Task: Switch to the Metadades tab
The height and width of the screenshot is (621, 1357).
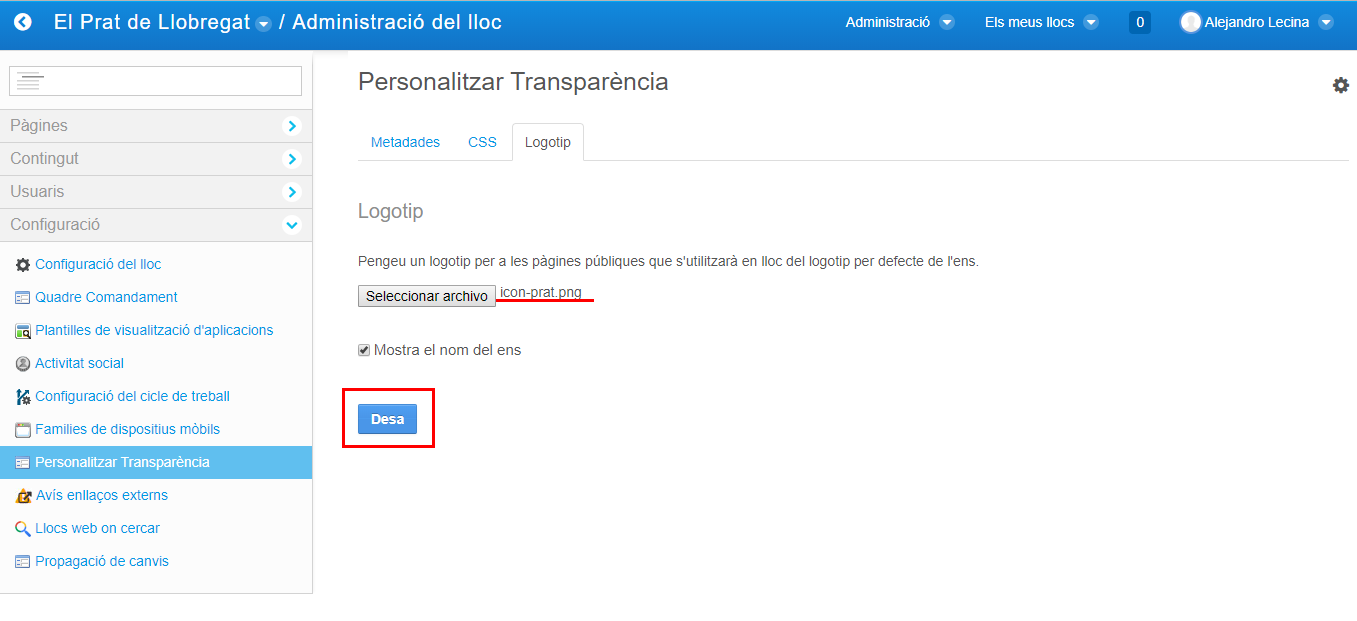Action: pos(405,143)
